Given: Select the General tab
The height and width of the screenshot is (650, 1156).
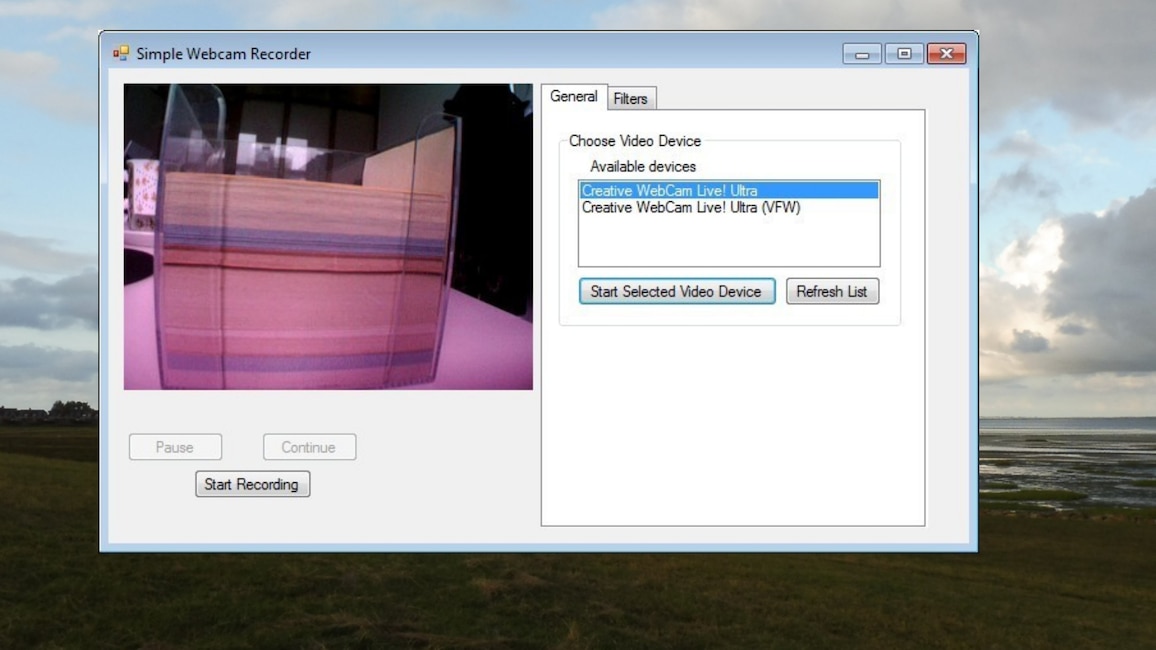Looking at the screenshot, I should [574, 97].
